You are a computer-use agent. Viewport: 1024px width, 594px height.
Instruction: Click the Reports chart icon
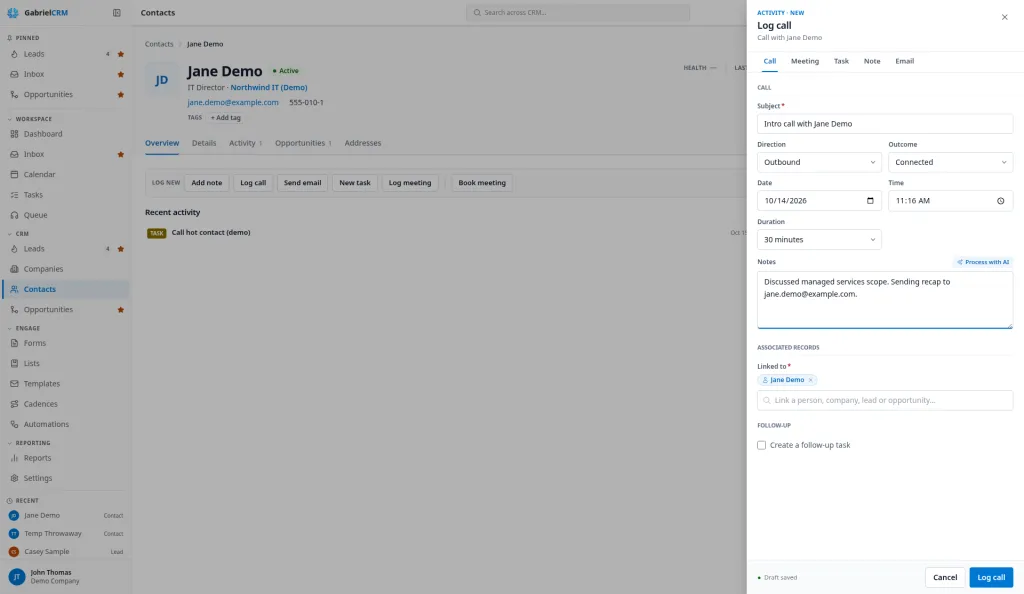tap(14, 458)
